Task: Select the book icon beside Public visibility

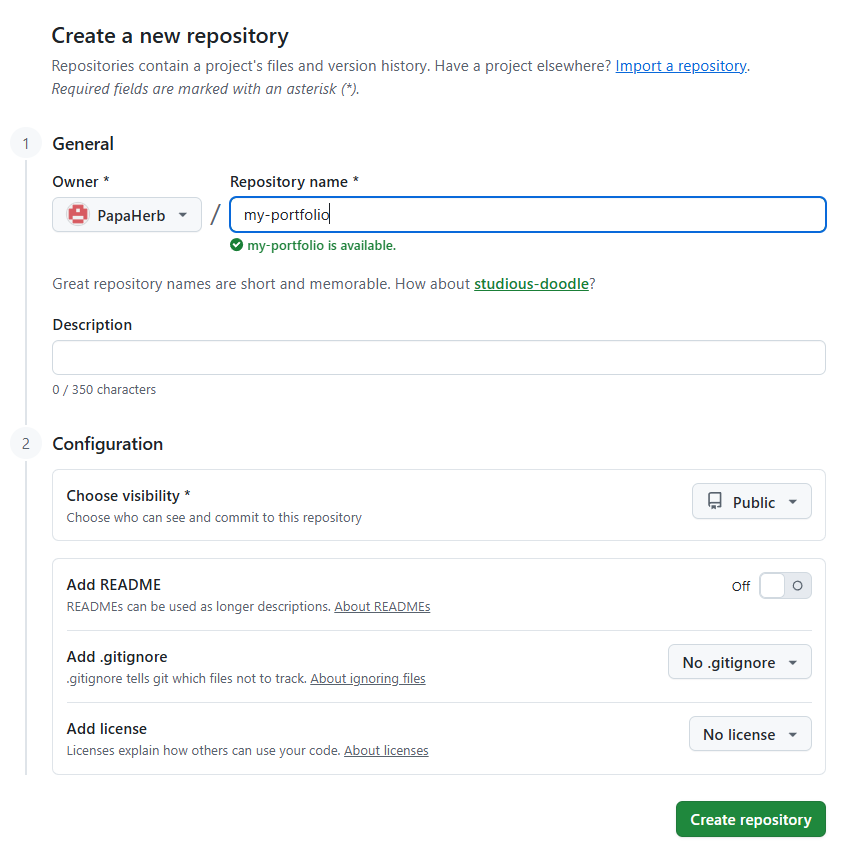Action: click(716, 501)
